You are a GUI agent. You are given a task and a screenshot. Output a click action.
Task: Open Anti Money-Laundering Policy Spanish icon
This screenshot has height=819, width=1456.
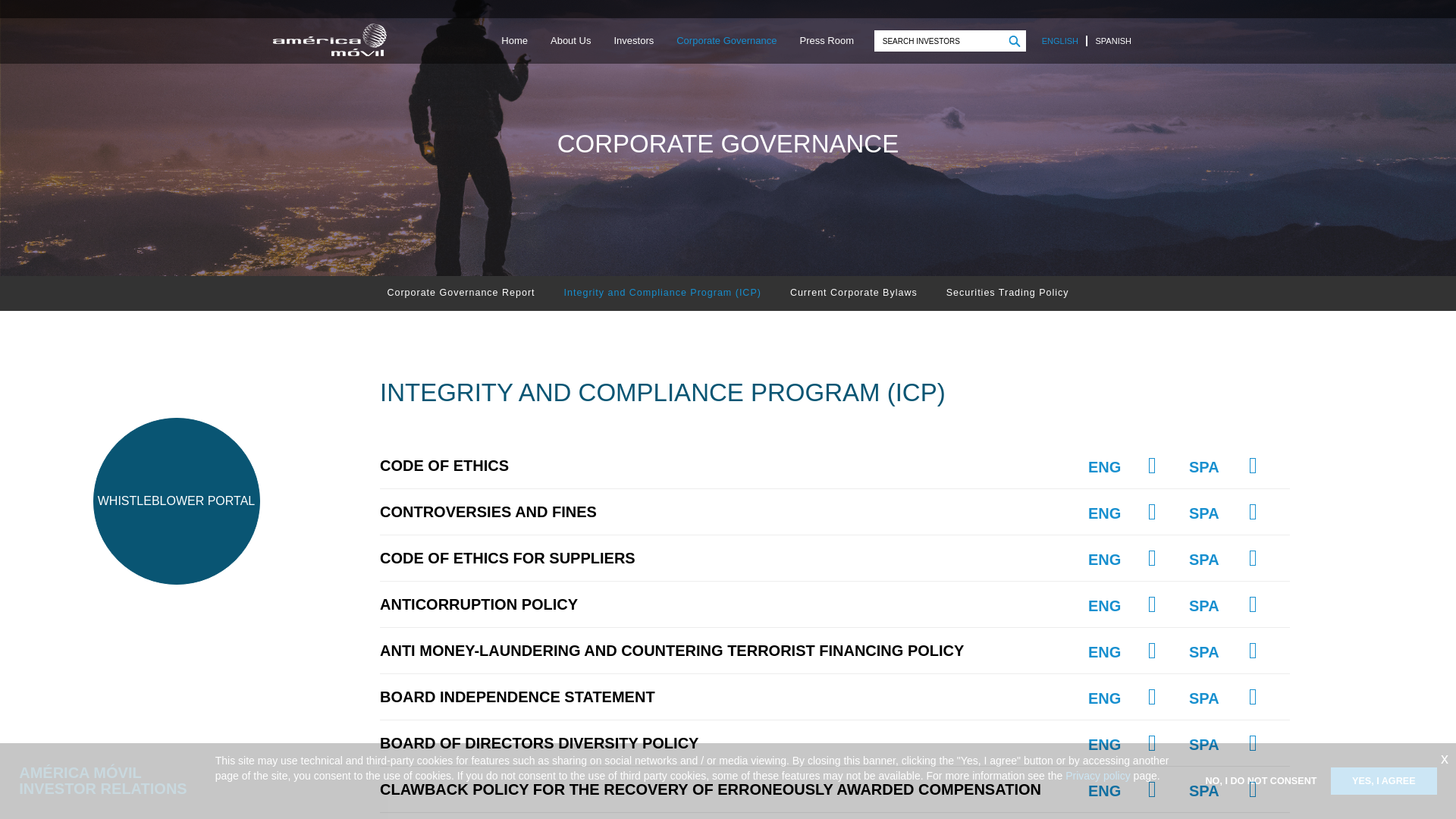click(x=1253, y=651)
